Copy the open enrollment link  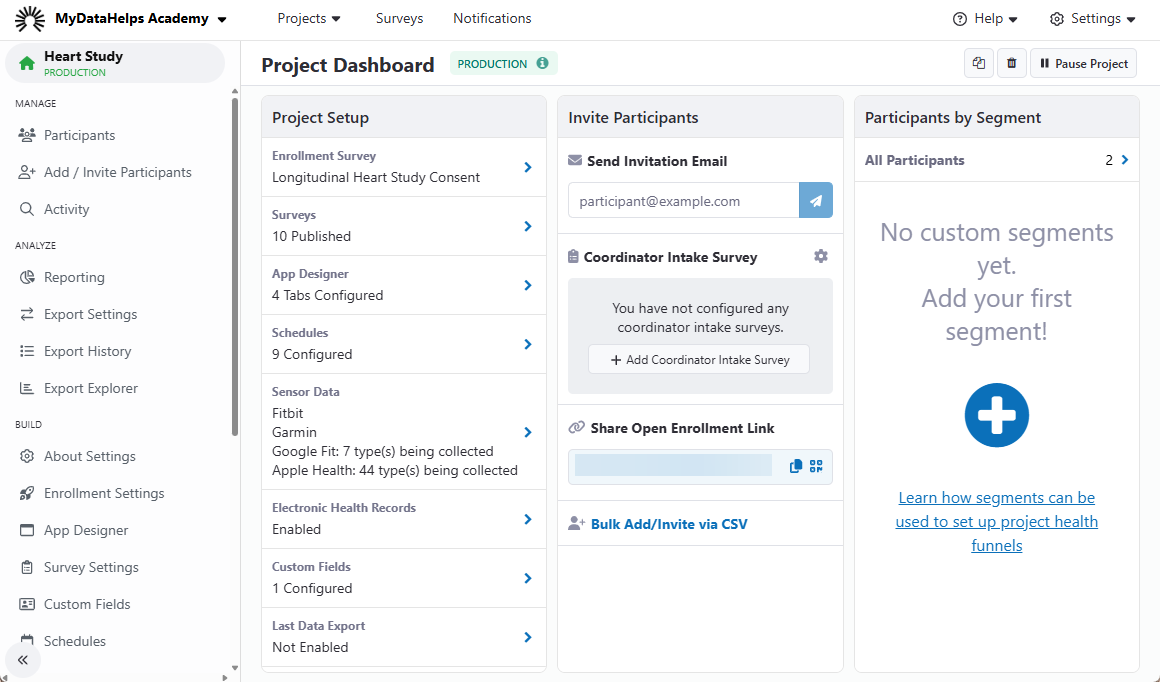(x=796, y=466)
